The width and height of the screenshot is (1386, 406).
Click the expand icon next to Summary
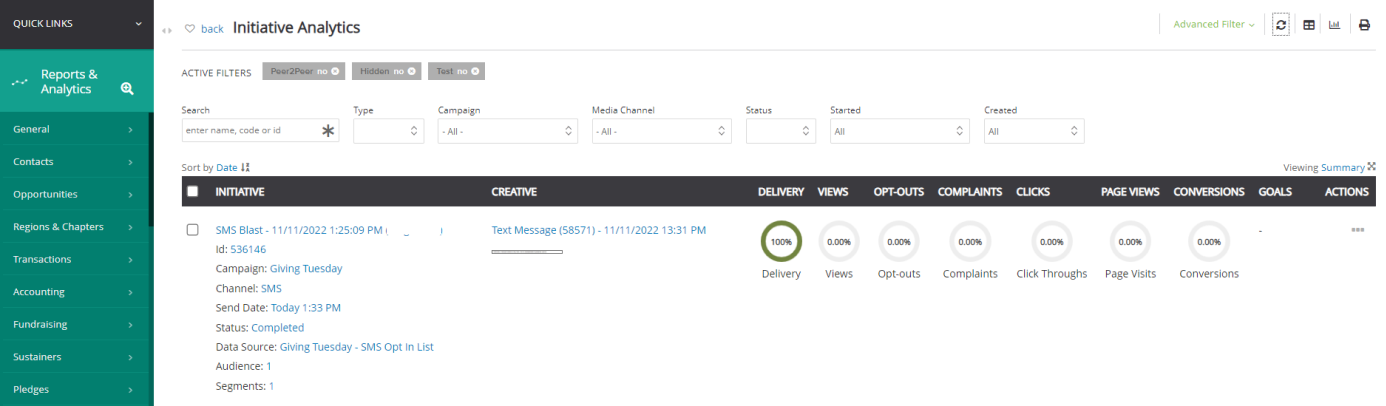[x=1372, y=167]
